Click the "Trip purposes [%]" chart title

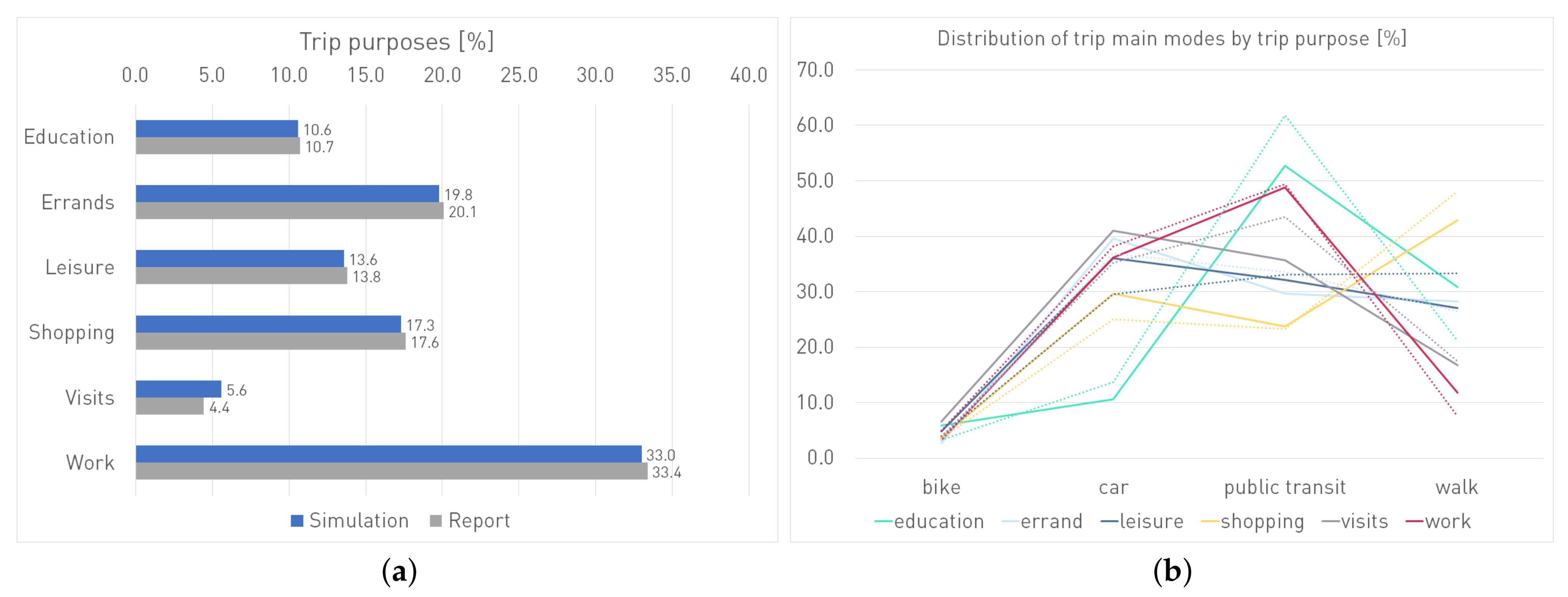pyautogui.click(x=396, y=42)
